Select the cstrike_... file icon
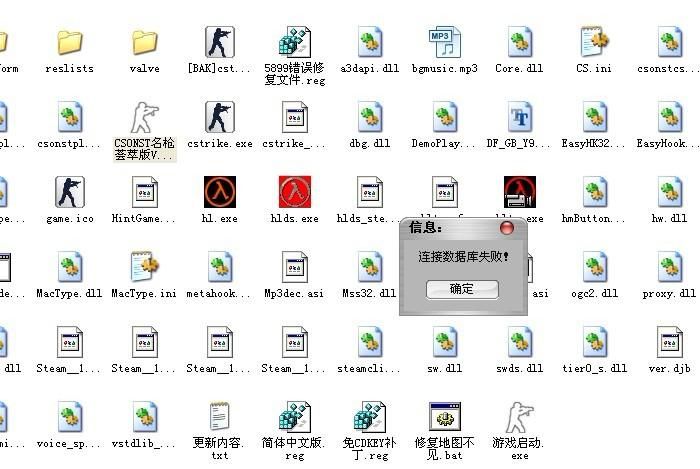 (295, 117)
